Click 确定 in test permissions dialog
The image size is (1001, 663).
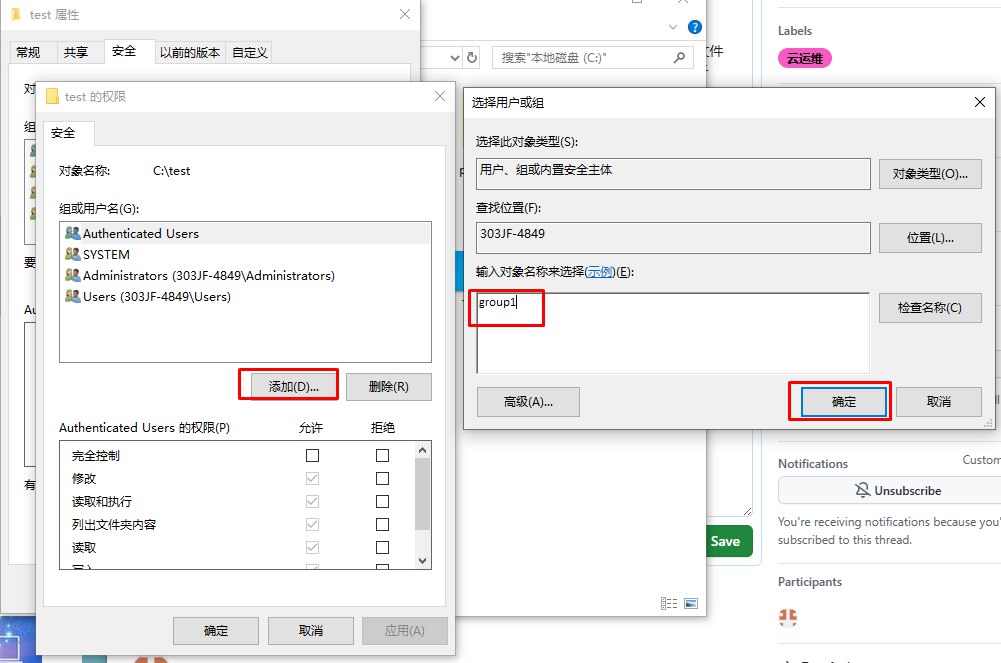point(216,630)
